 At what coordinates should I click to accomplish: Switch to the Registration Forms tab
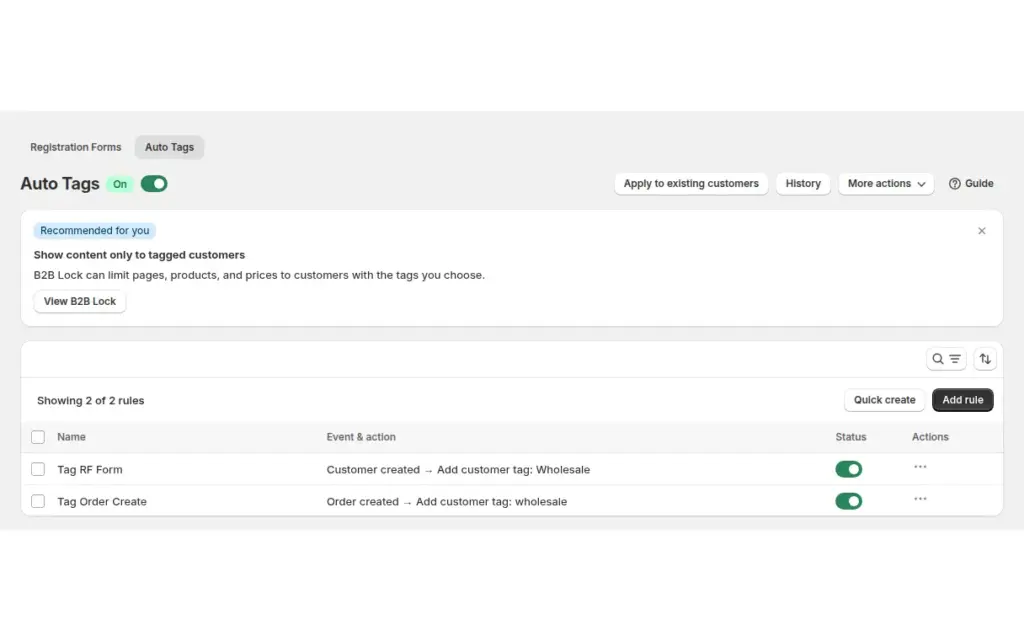click(76, 147)
